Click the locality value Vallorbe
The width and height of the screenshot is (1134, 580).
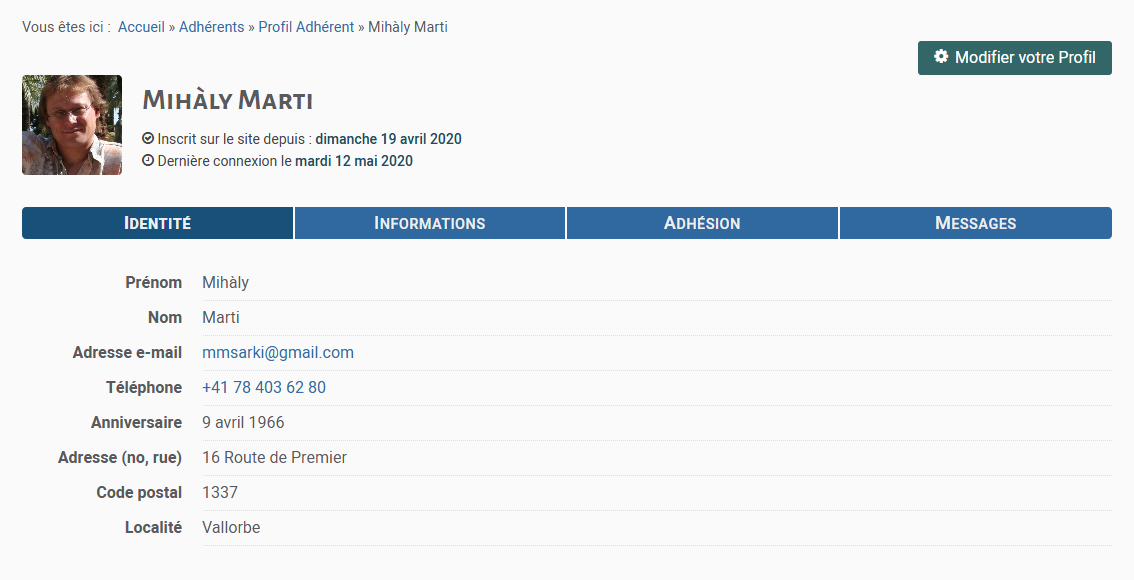coord(231,527)
